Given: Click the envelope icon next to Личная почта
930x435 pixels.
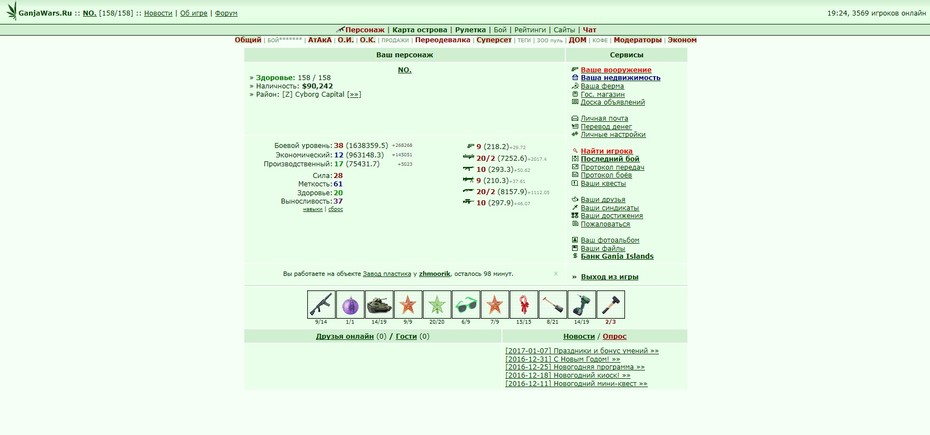Looking at the screenshot, I should (x=575, y=118).
